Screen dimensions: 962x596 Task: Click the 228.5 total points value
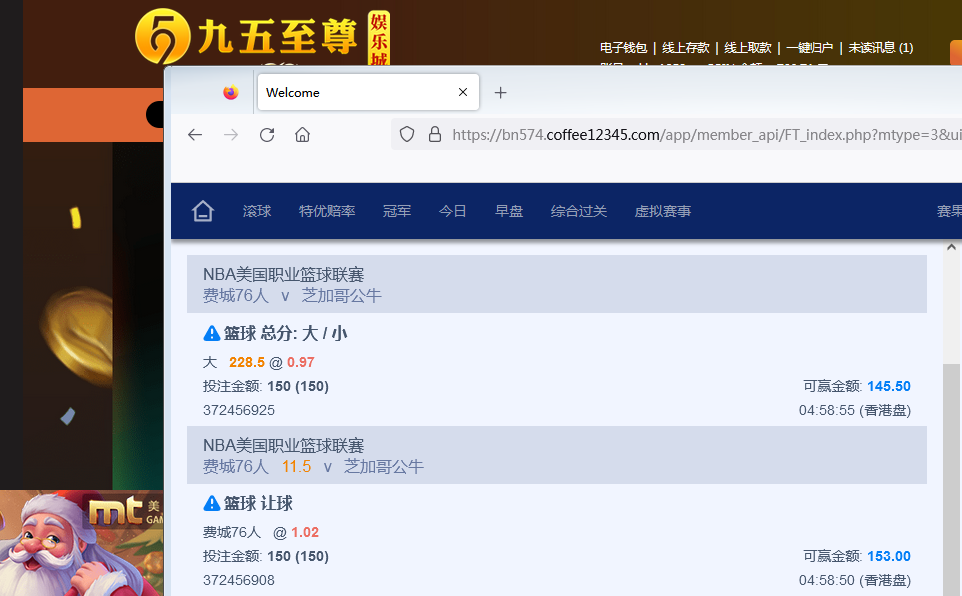point(247,362)
